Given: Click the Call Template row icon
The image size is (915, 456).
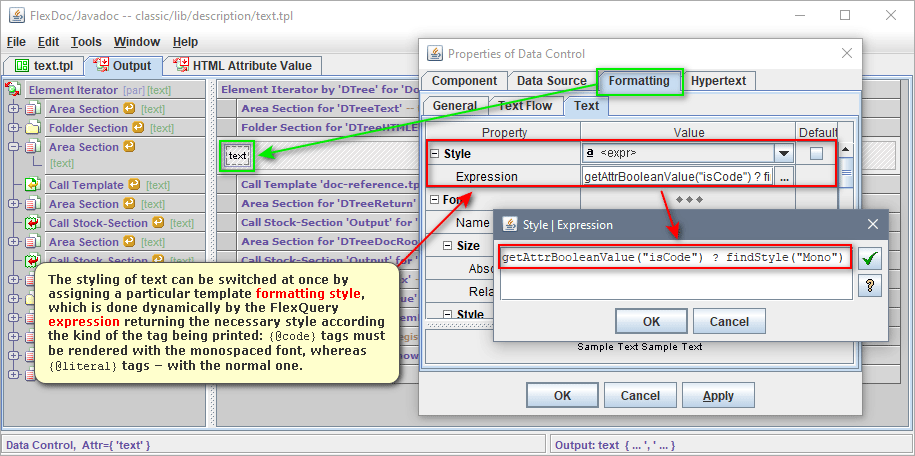Looking at the screenshot, I should (x=32, y=185).
